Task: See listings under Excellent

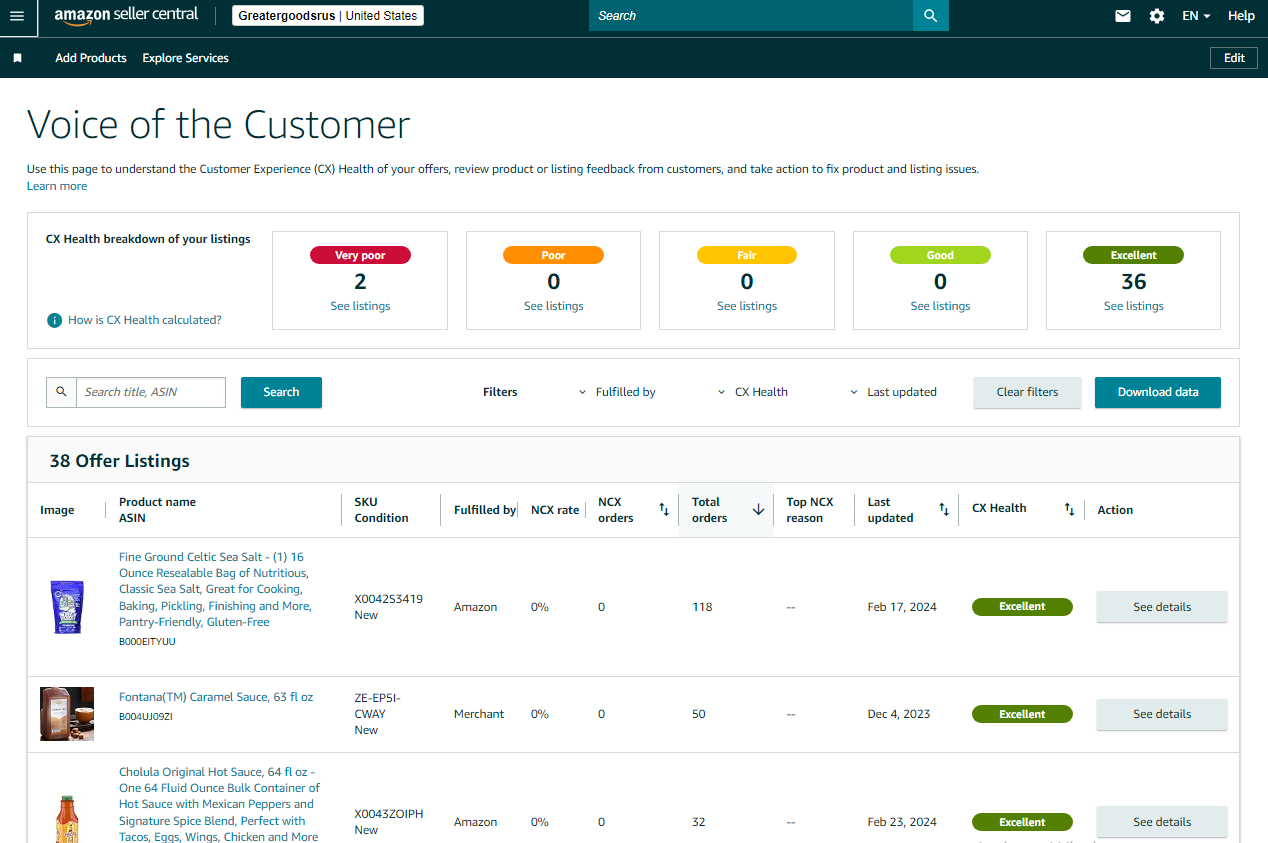Action: (x=1133, y=306)
